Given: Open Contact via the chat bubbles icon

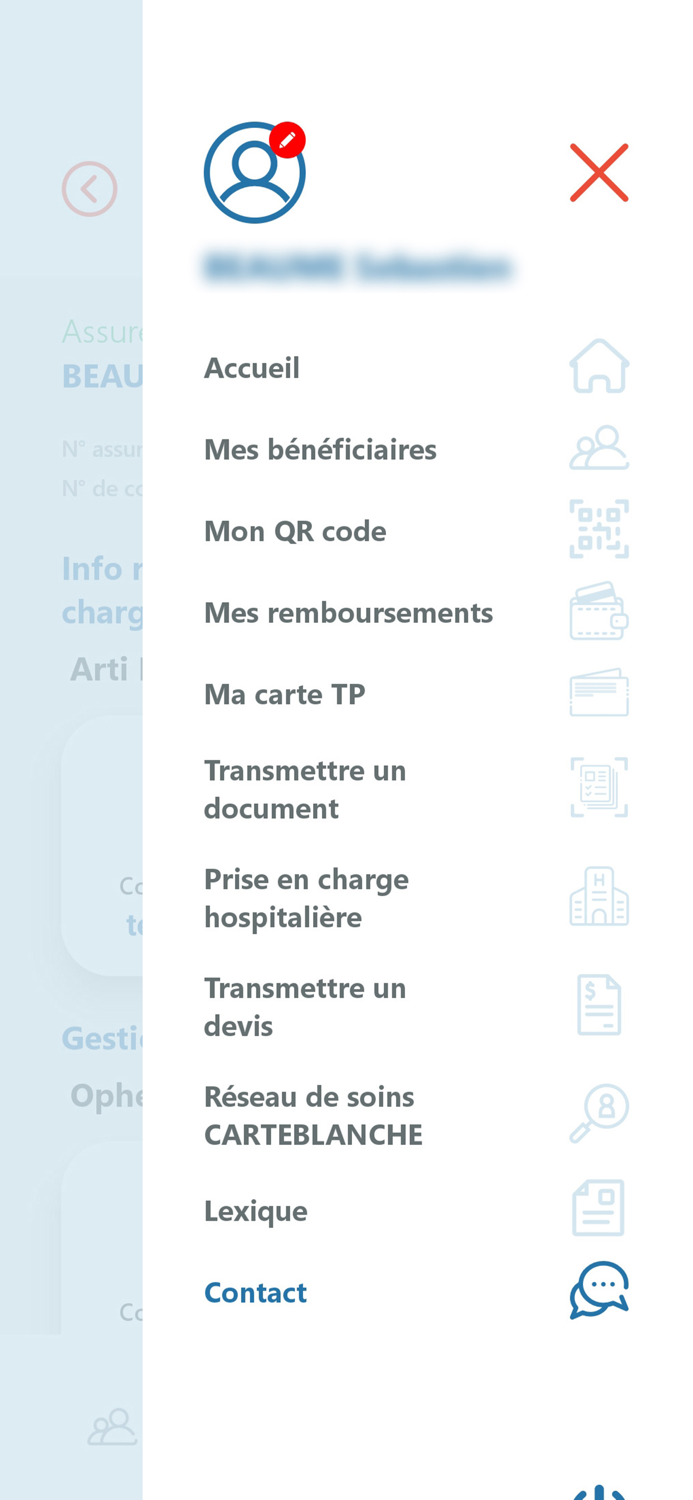Looking at the screenshot, I should click(x=599, y=1289).
